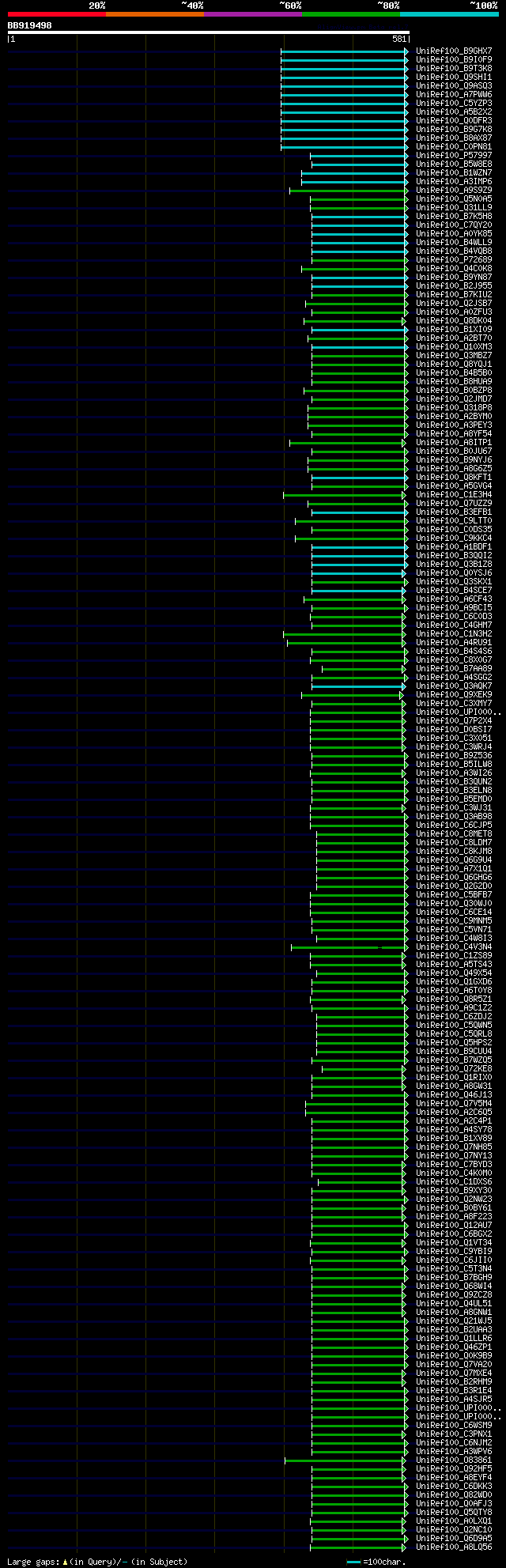Click the label UniRef100_C6WSM9
Image resolution: width=506 pixels, height=1568 pixels.
pos(454,1425)
